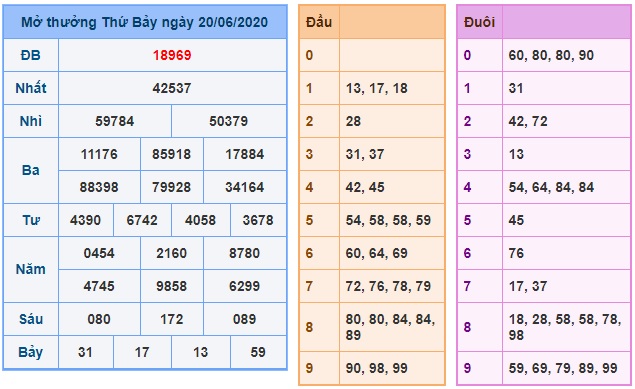This screenshot has width=635, height=389.
Task: Select digit 9 in the Đuôi column
Action: tap(467, 368)
